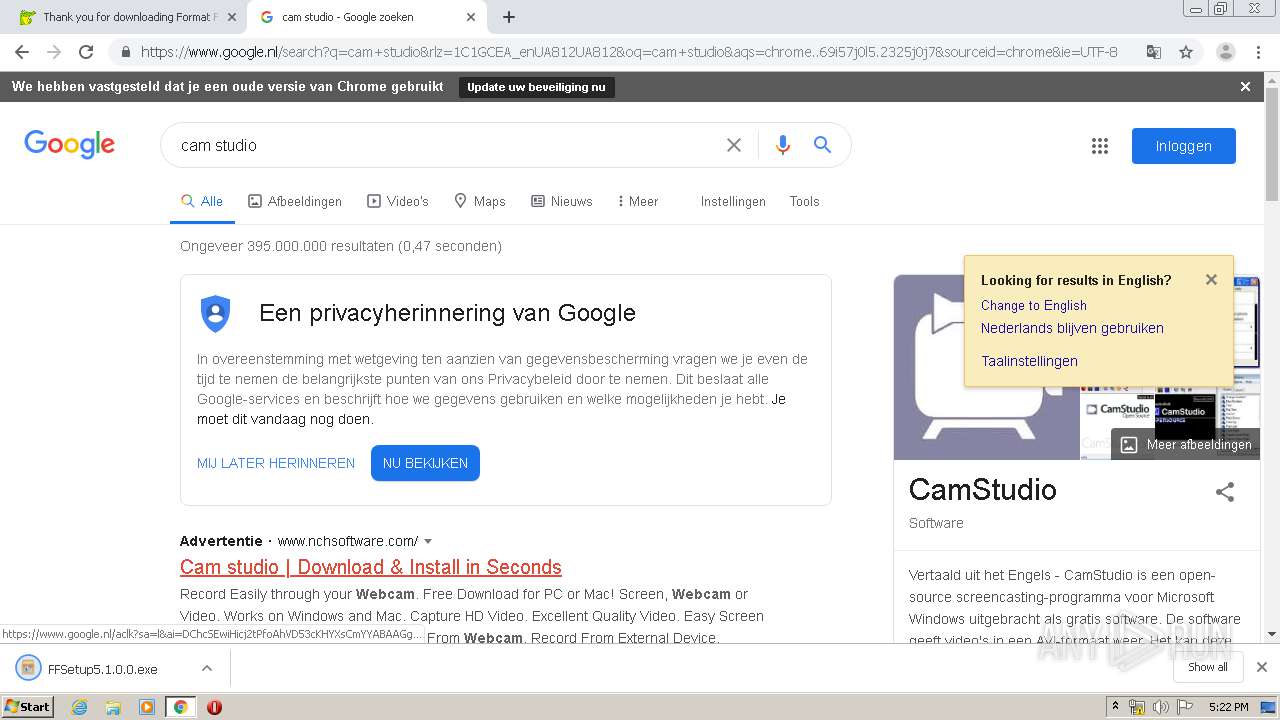1280x720 pixels.
Task: Select the Chrome taskbar icon
Action: (180, 707)
